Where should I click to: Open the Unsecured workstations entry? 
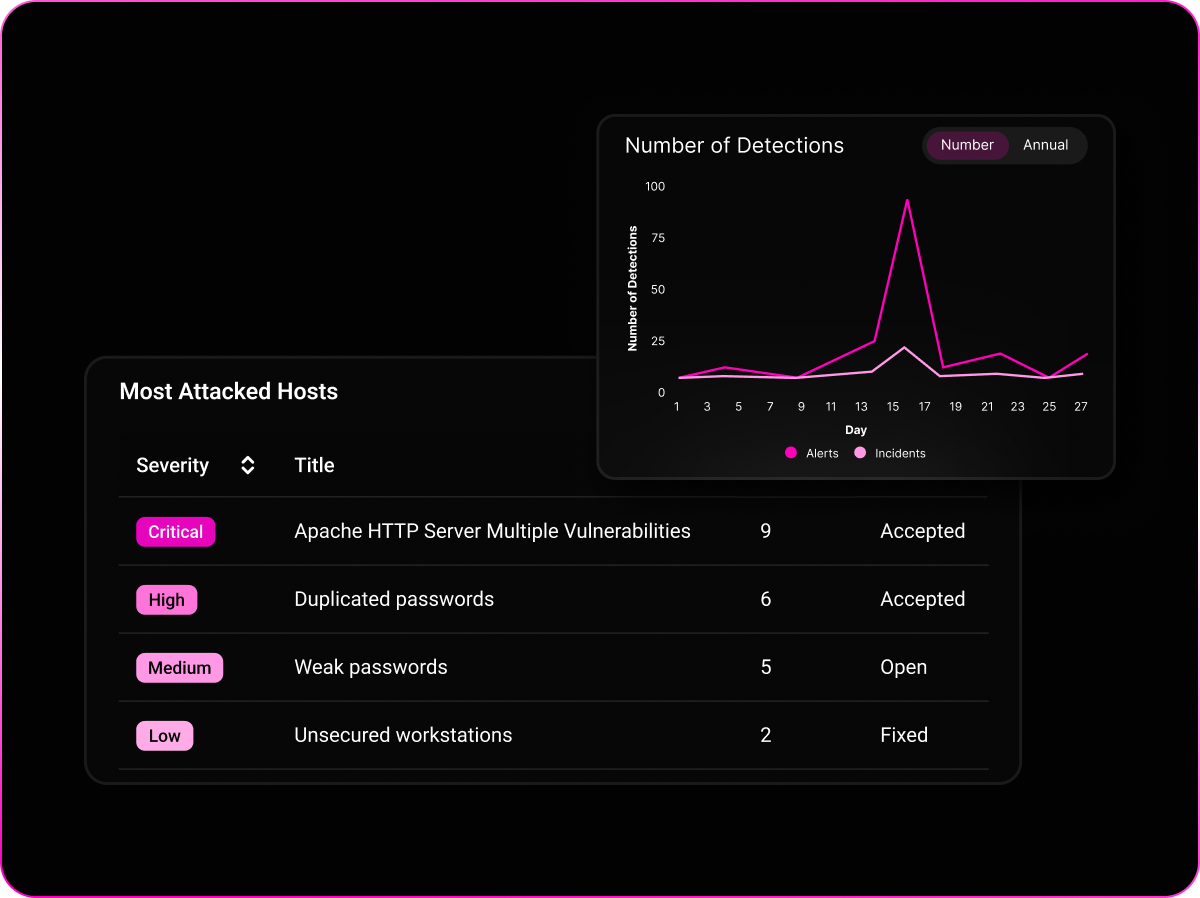(x=403, y=735)
